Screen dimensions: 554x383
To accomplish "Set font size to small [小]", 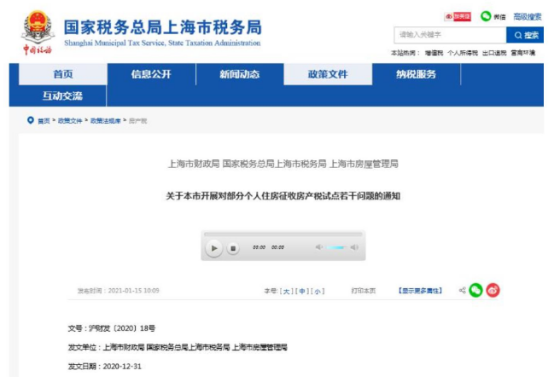I will (x=318, y=291).
